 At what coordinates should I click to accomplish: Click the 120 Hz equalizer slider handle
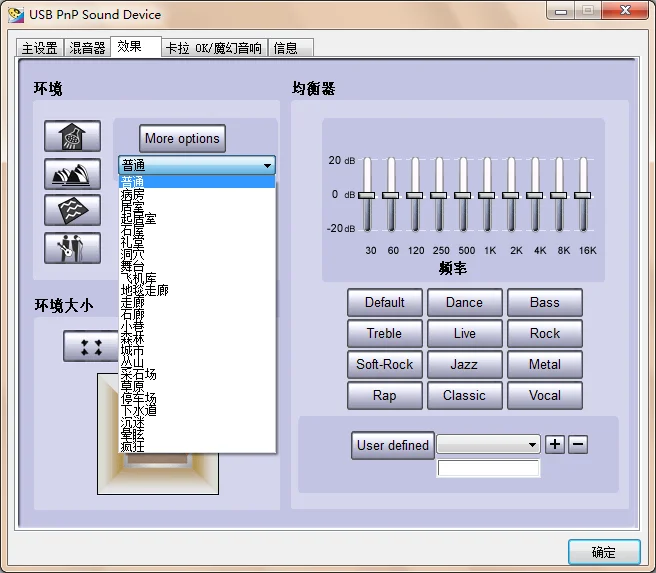click(415, 195)
